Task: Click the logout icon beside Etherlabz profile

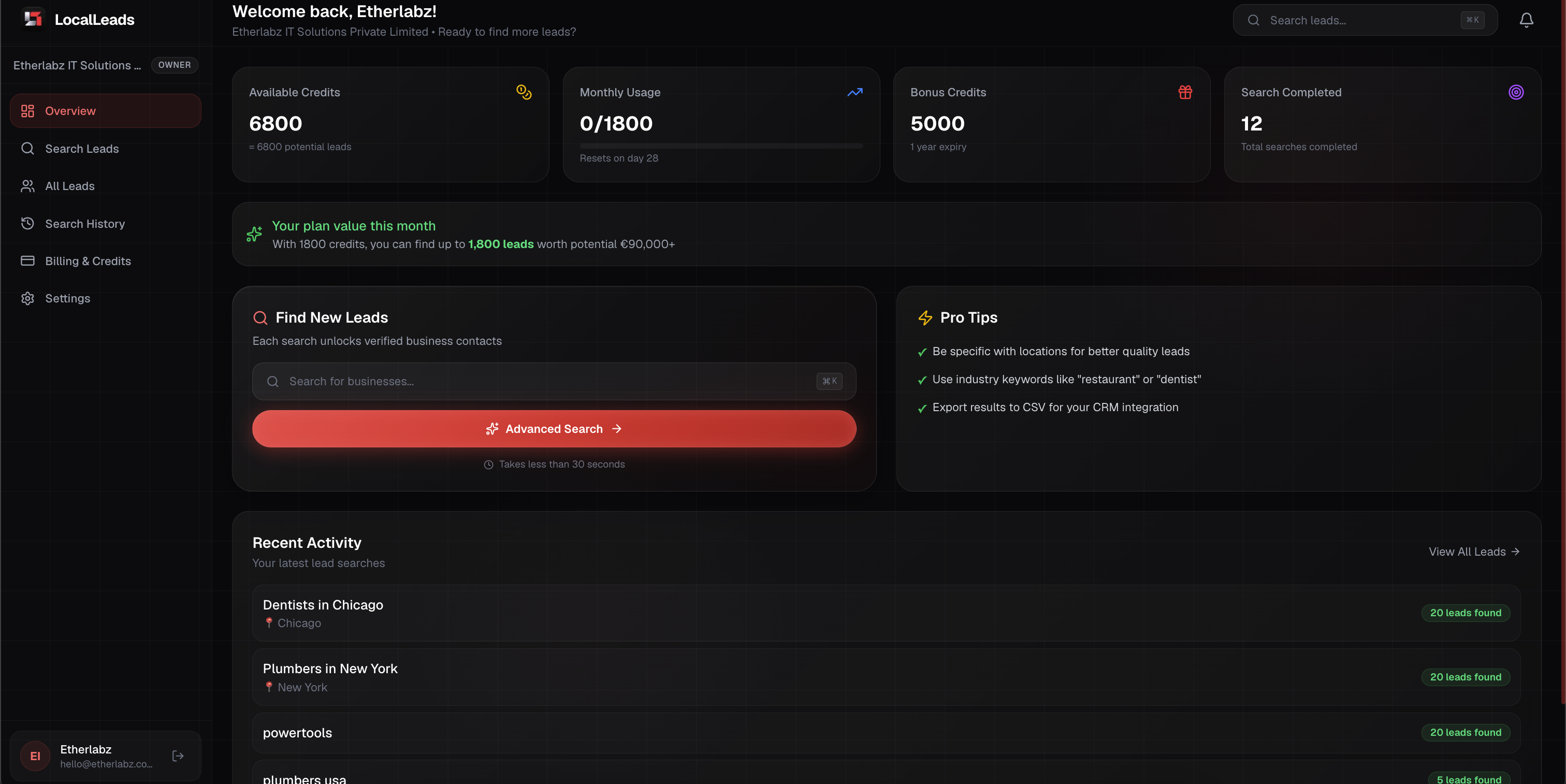Action: (x=178, y=756)
